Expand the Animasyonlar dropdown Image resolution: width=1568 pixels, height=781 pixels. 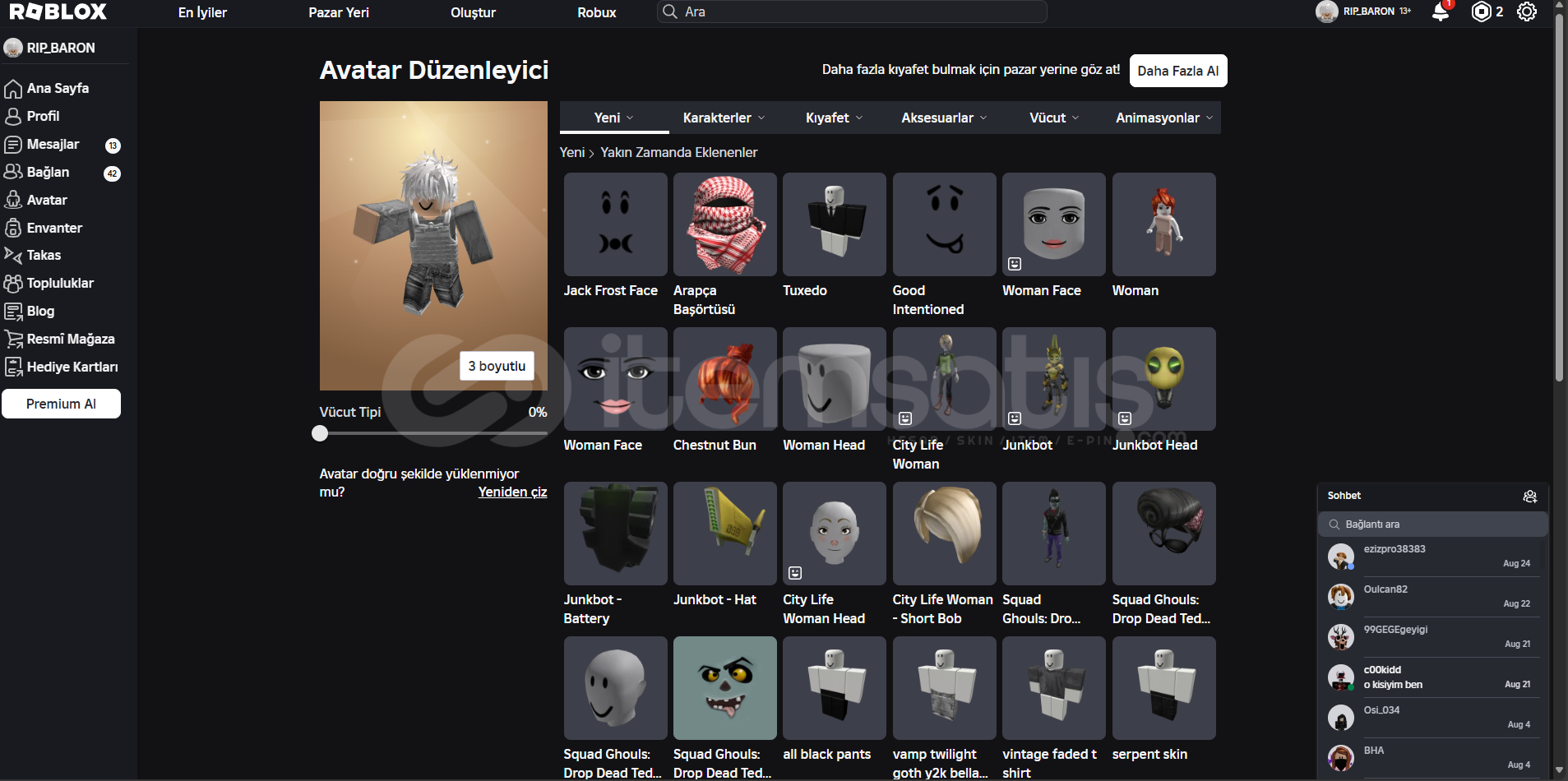pyautogui.click(x=1164, y=118)
